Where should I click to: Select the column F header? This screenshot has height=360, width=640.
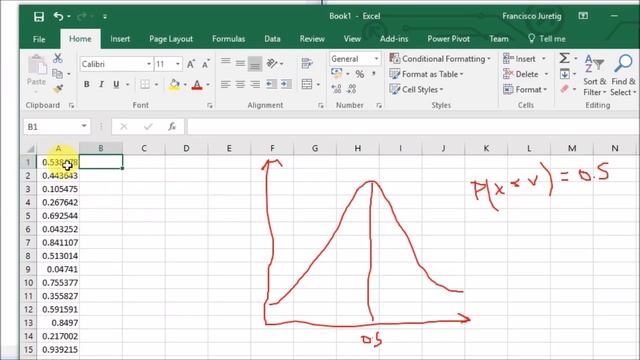click(272, 148)
